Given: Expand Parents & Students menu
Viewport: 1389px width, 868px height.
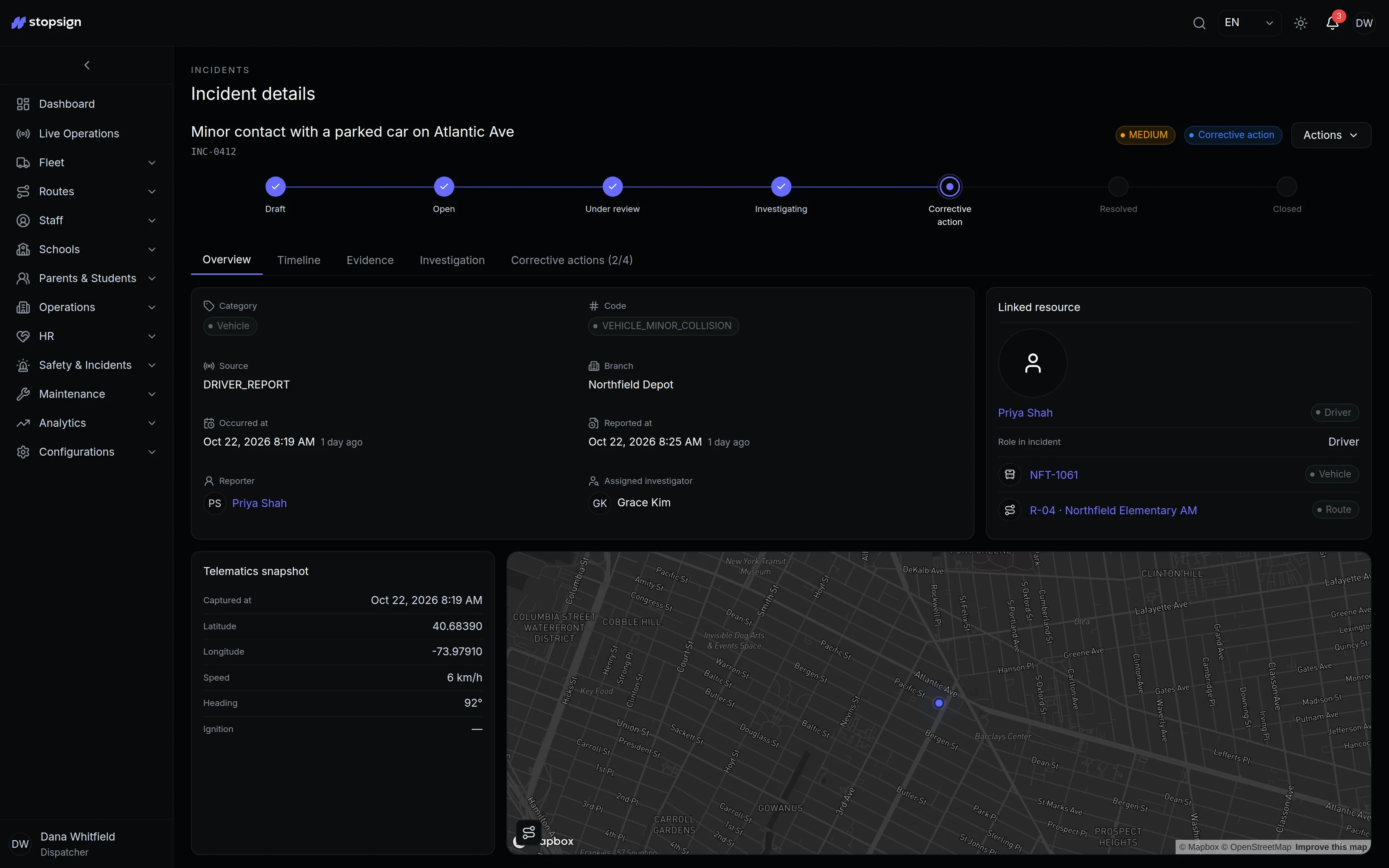Looking at the screenshot, I should (x=87, y=279).
